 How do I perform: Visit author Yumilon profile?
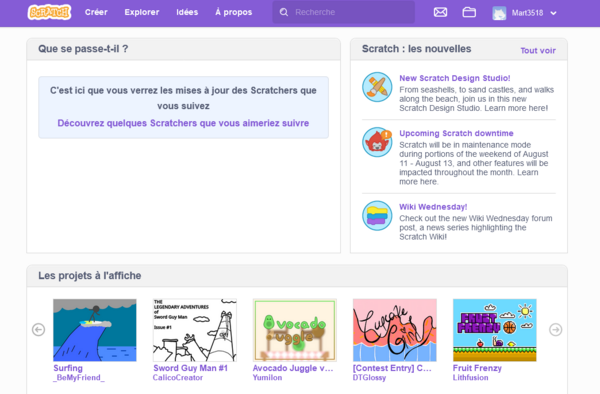(x=267, y=378)
